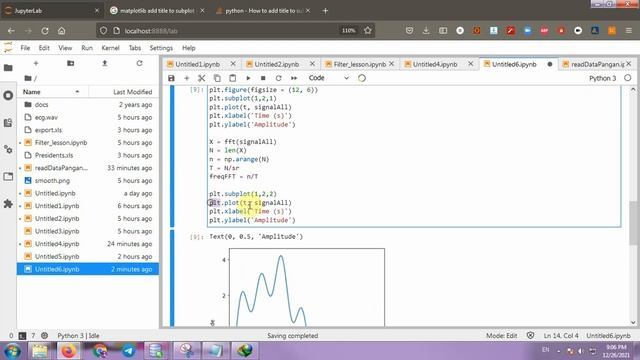The image size is (640, 360).
Task: Open browser downloads arrow icon
Action: click(426, 31)
